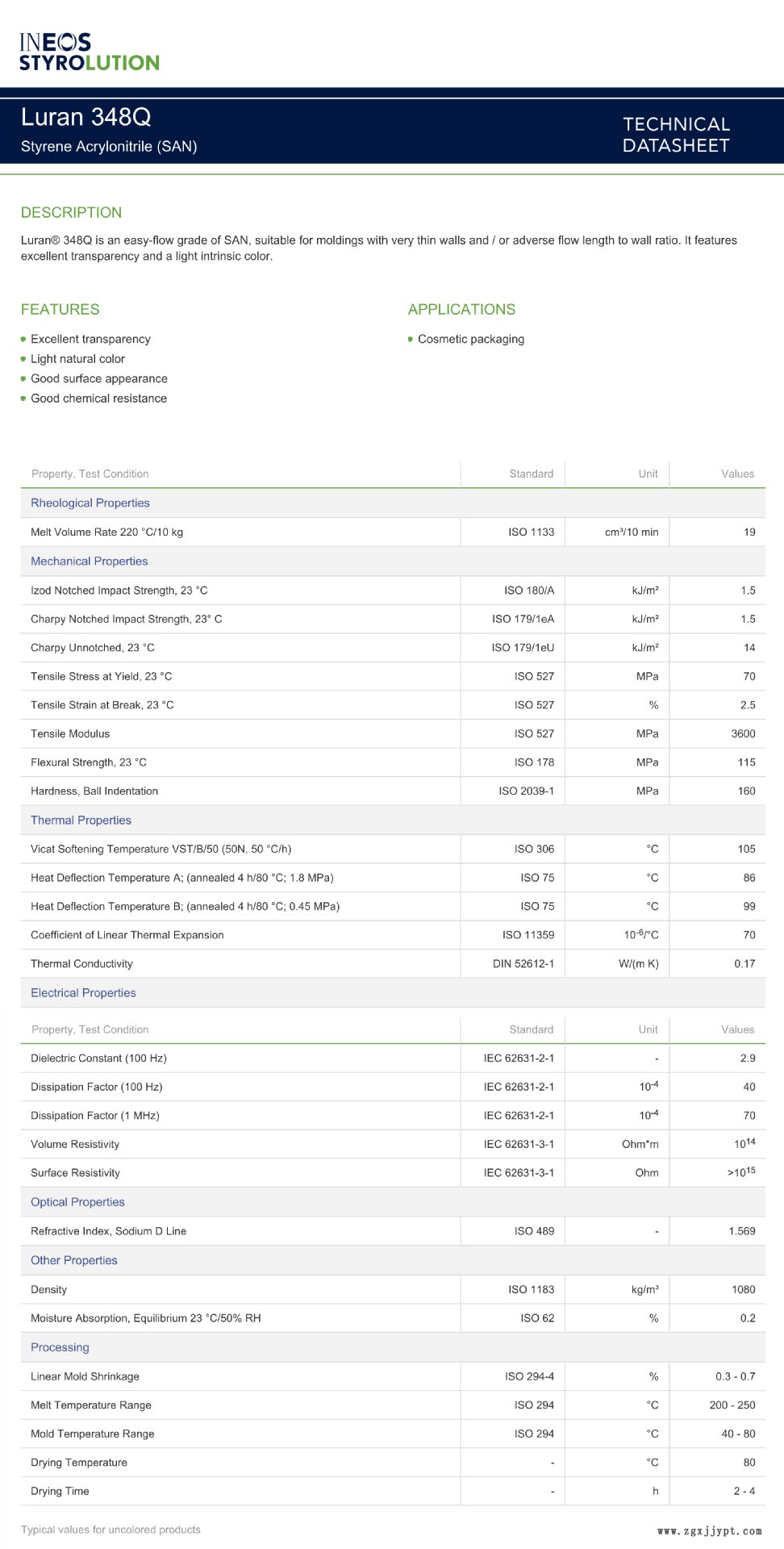This screenshot has width=784, height=1549.
Task: Click the "Electrical Properties" section row
Action: (x=393, y=992)
